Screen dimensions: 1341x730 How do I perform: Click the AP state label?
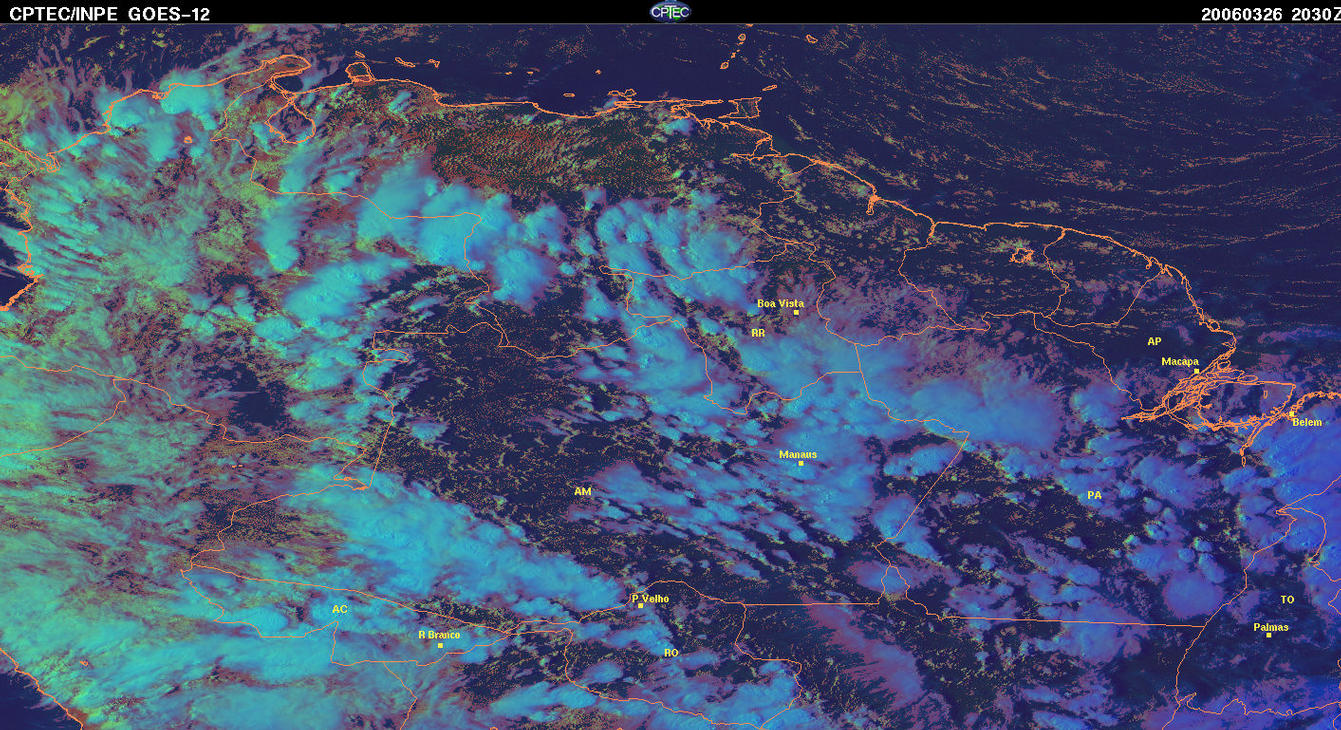coord(1154,341)
